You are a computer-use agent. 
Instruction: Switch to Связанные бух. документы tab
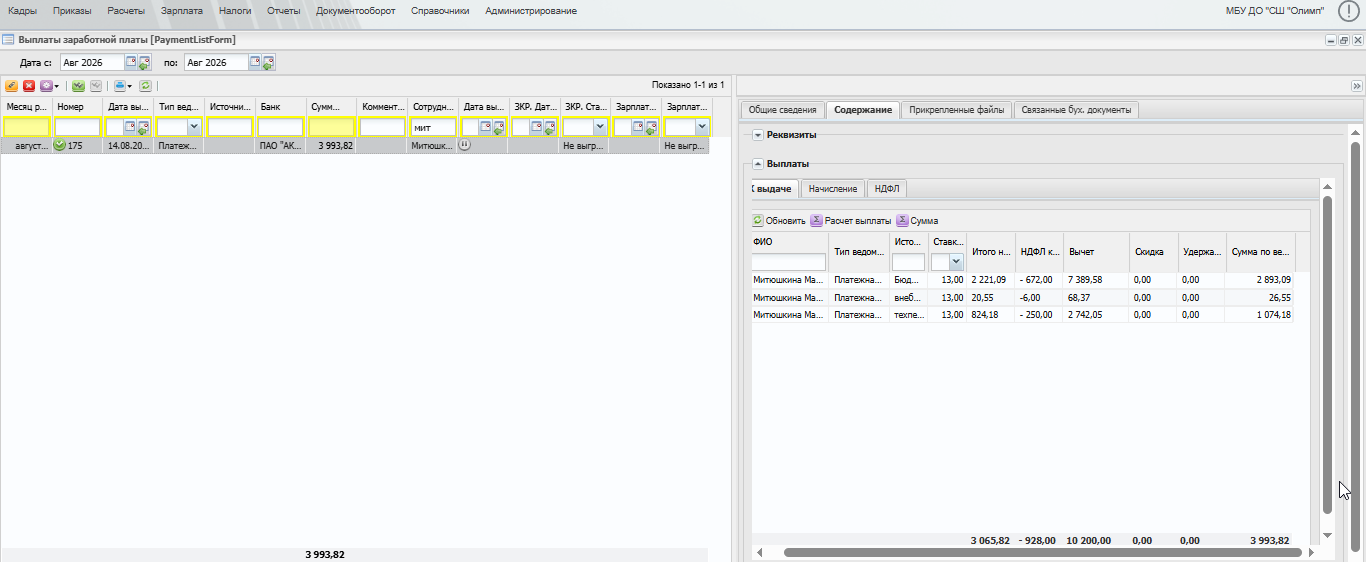pos(1076,110)
